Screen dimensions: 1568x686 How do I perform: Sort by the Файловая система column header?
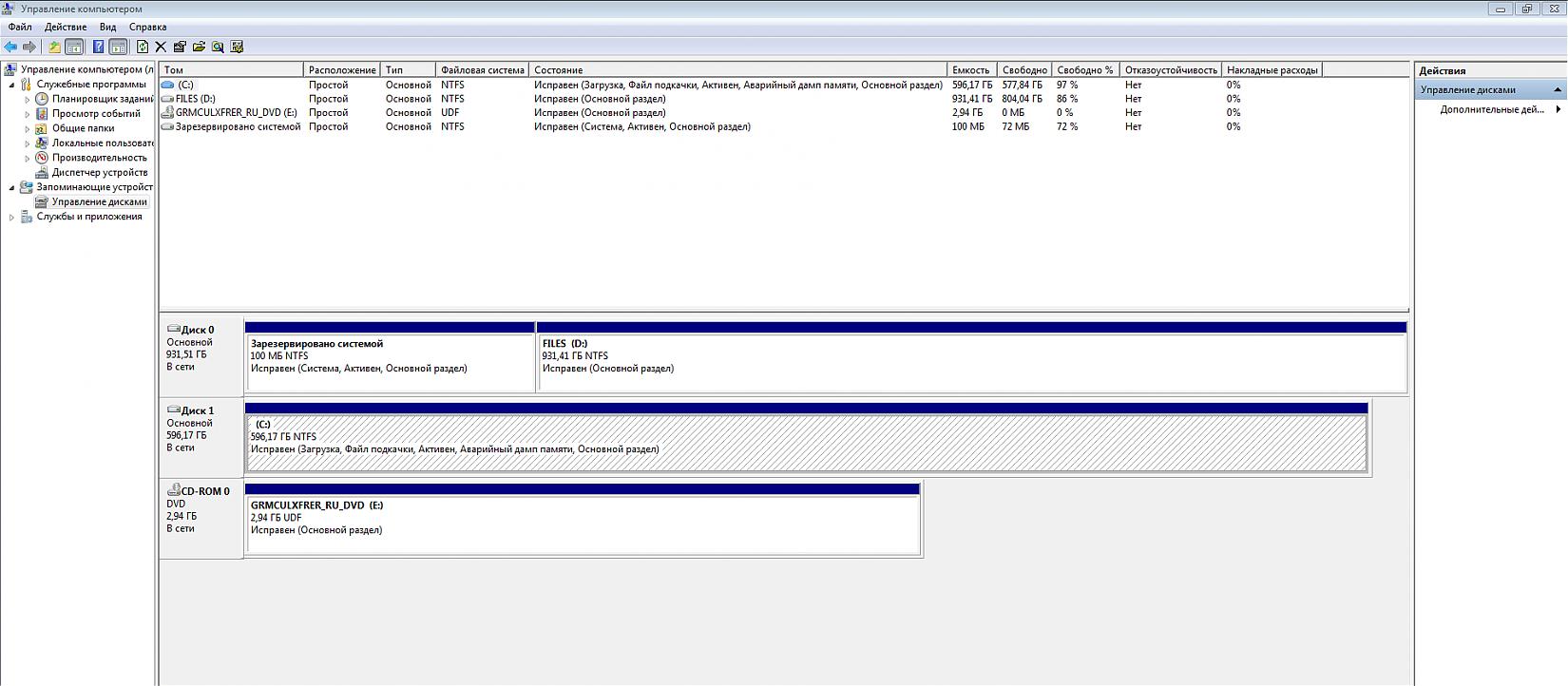click(x=483, y=69)
